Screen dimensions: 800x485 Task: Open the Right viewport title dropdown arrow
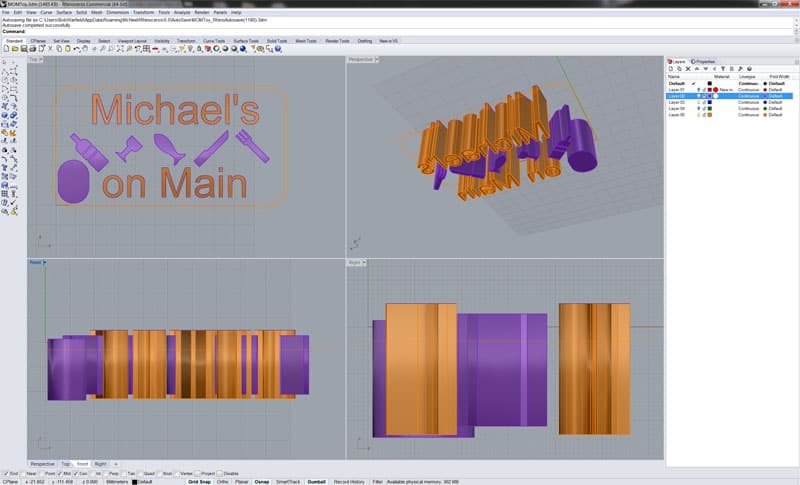click(364, 263)
